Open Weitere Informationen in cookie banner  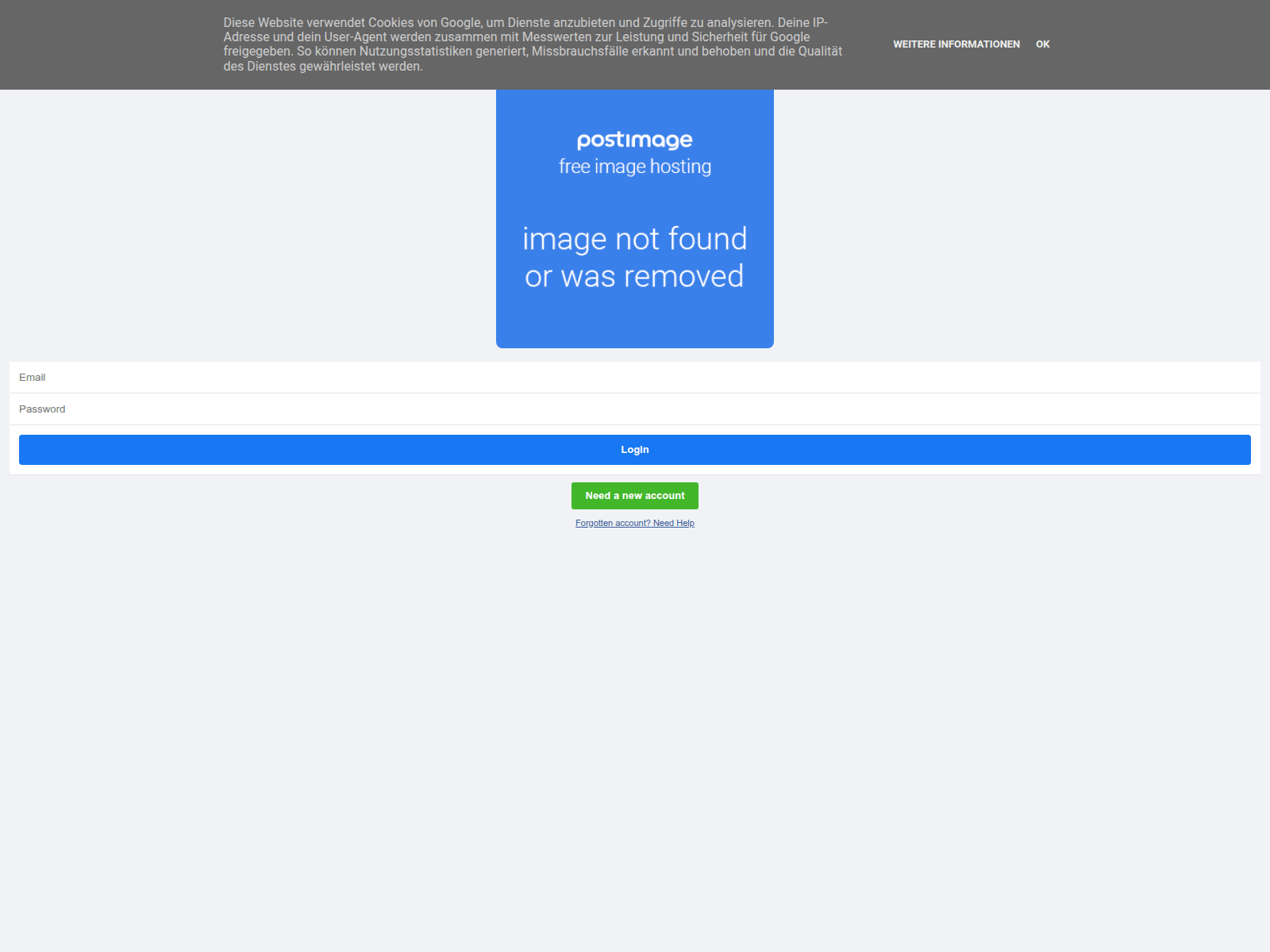click(956, 44)
